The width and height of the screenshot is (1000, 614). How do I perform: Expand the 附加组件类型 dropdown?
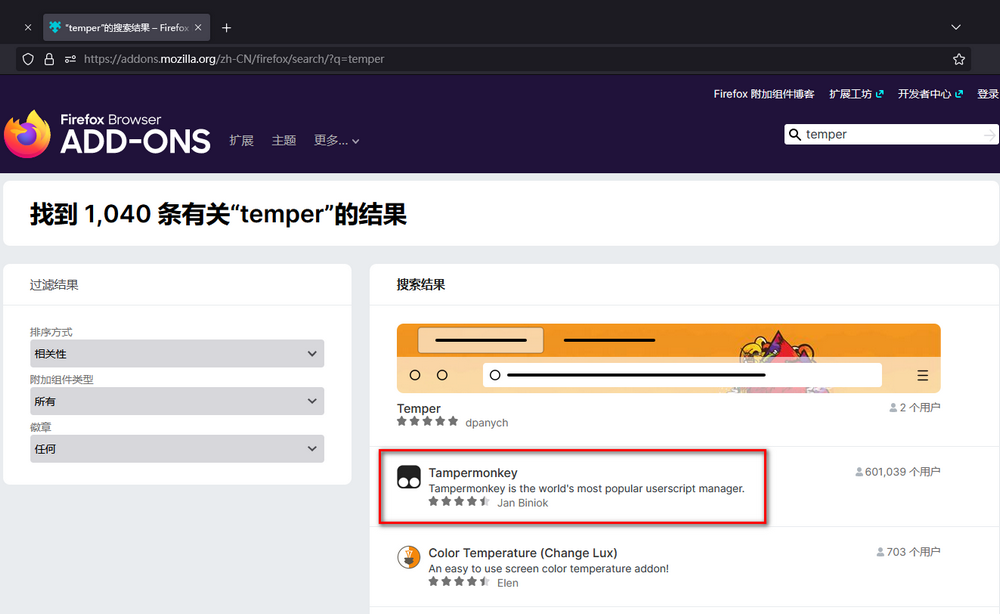coord(177,401)
